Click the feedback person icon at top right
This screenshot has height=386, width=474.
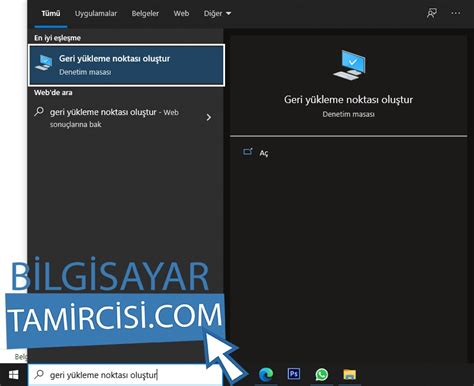click(x=432, y=13)
